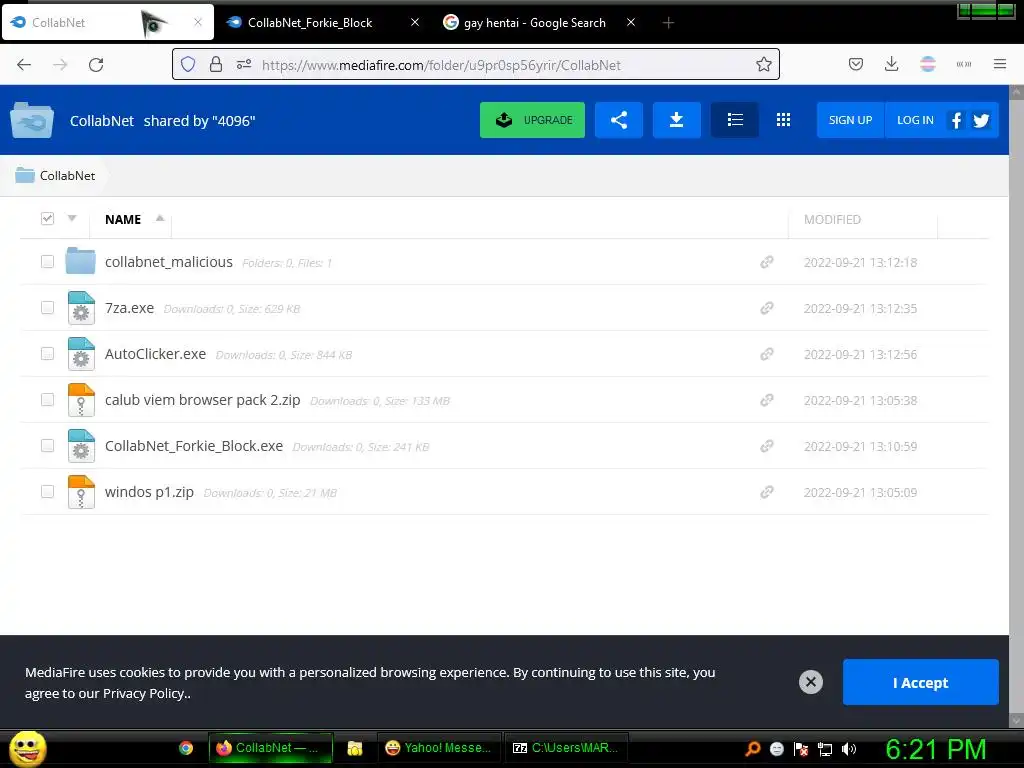The width and height of the screenshot is (1024, 768).
Task: Click the browser forward arrow
Action: click(x=60, y=65)
